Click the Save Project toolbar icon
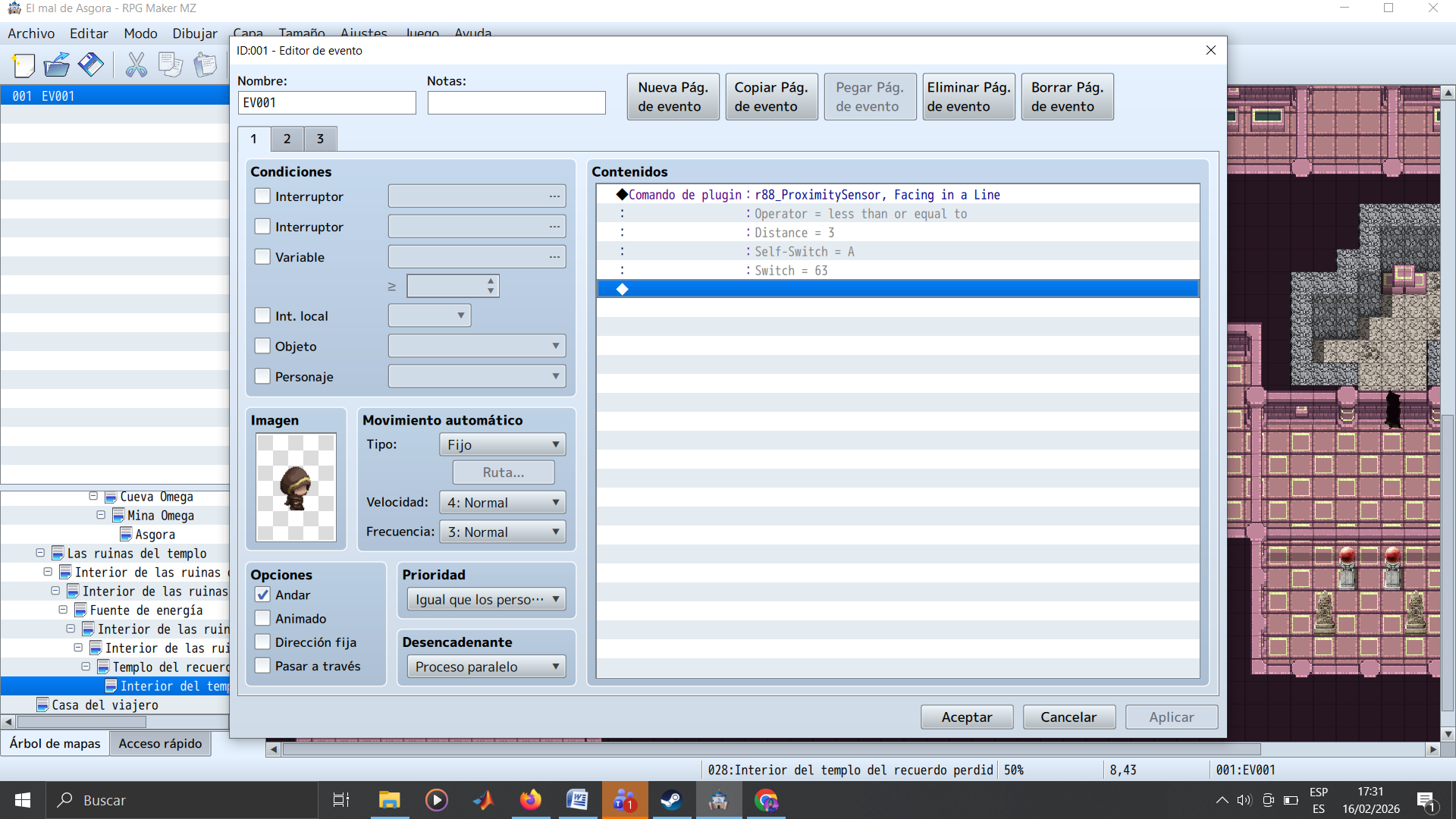Screen dimensions: 1456x819 click(x=91, y=65)
